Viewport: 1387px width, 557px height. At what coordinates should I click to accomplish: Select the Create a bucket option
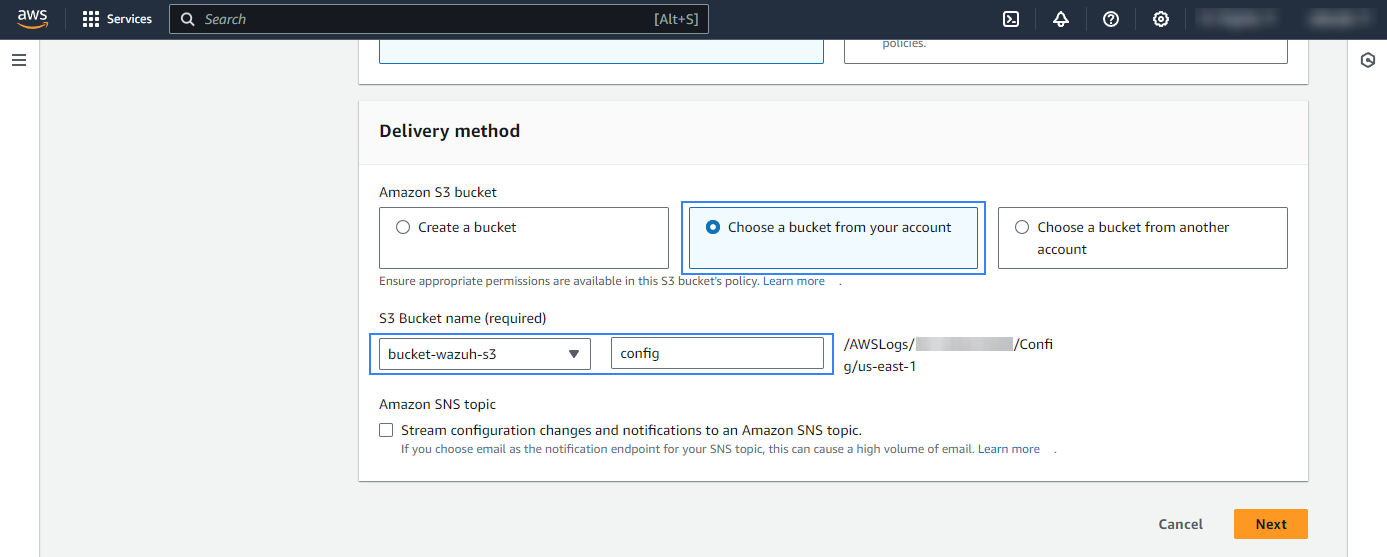click(x=404, y=227)
